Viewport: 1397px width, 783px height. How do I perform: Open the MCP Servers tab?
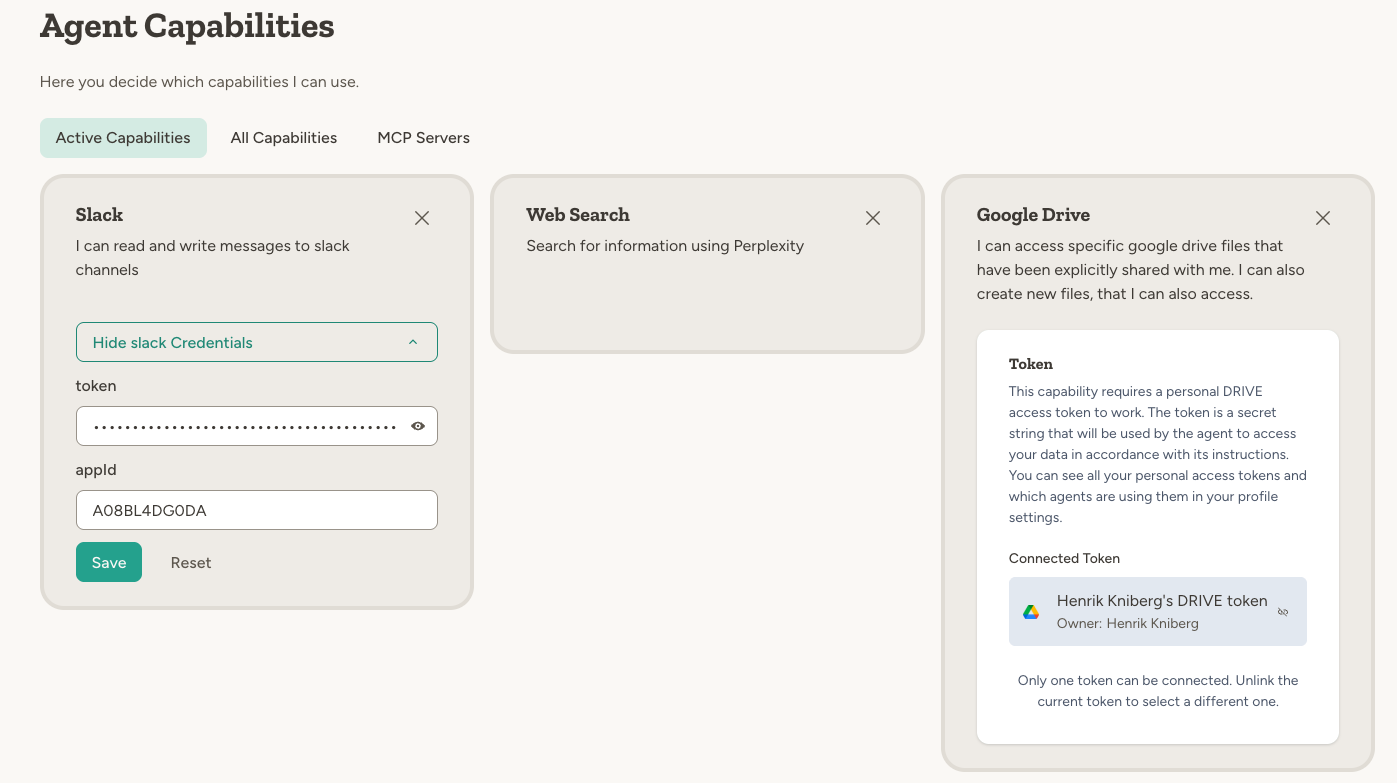pos(423,137)
